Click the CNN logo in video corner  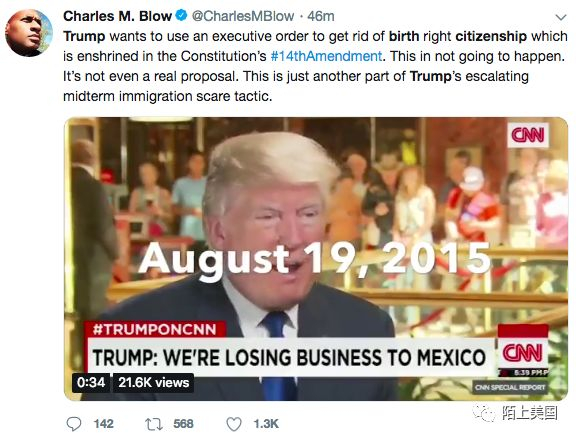(x=528, y=135)
